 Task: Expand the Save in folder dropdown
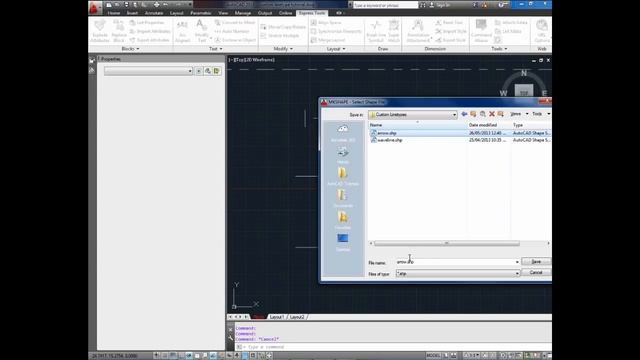454,115
